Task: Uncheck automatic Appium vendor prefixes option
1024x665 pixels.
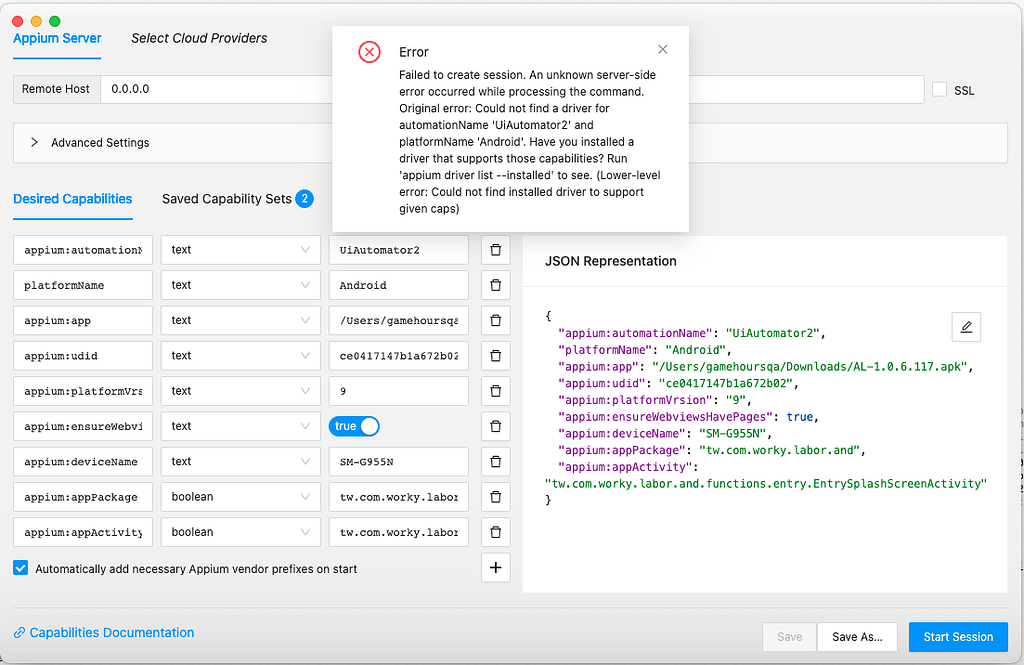Action: pos(20,567)
